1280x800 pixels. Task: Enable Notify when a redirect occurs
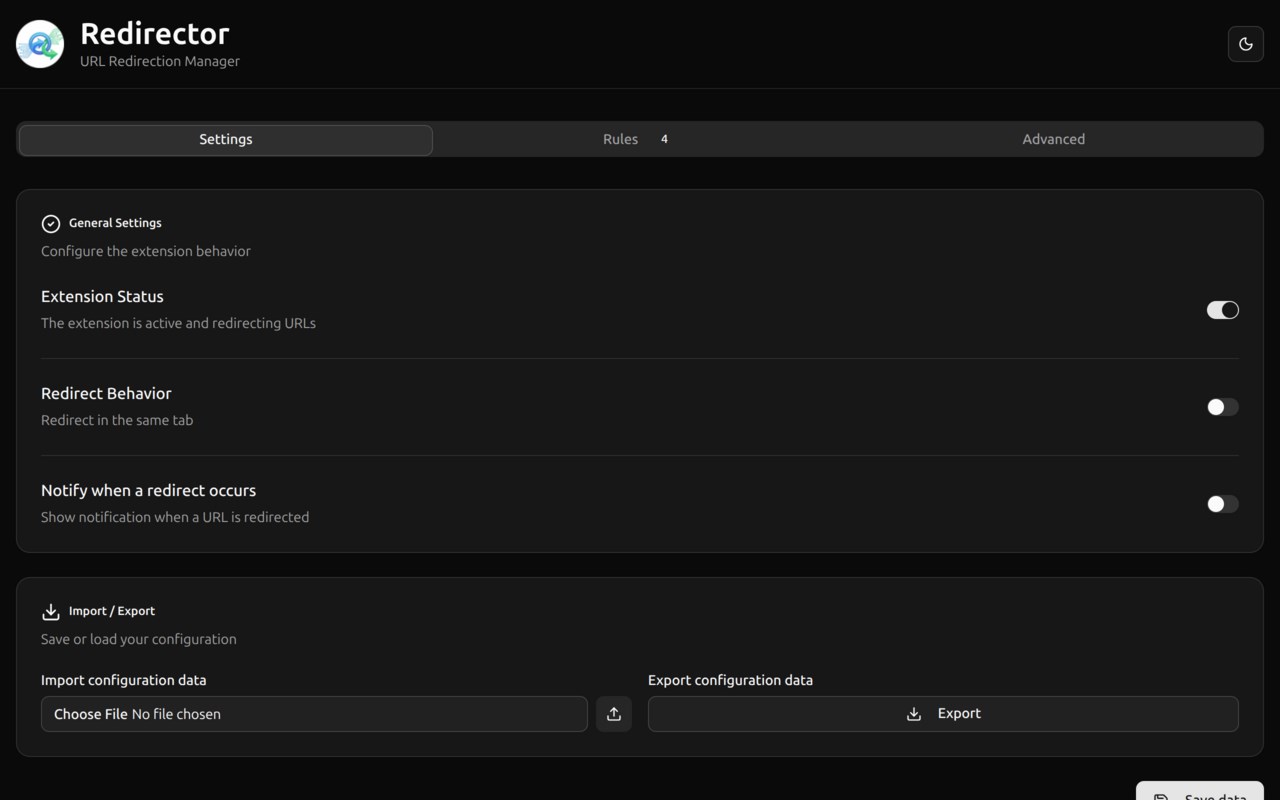click(x=1222, y=504)
